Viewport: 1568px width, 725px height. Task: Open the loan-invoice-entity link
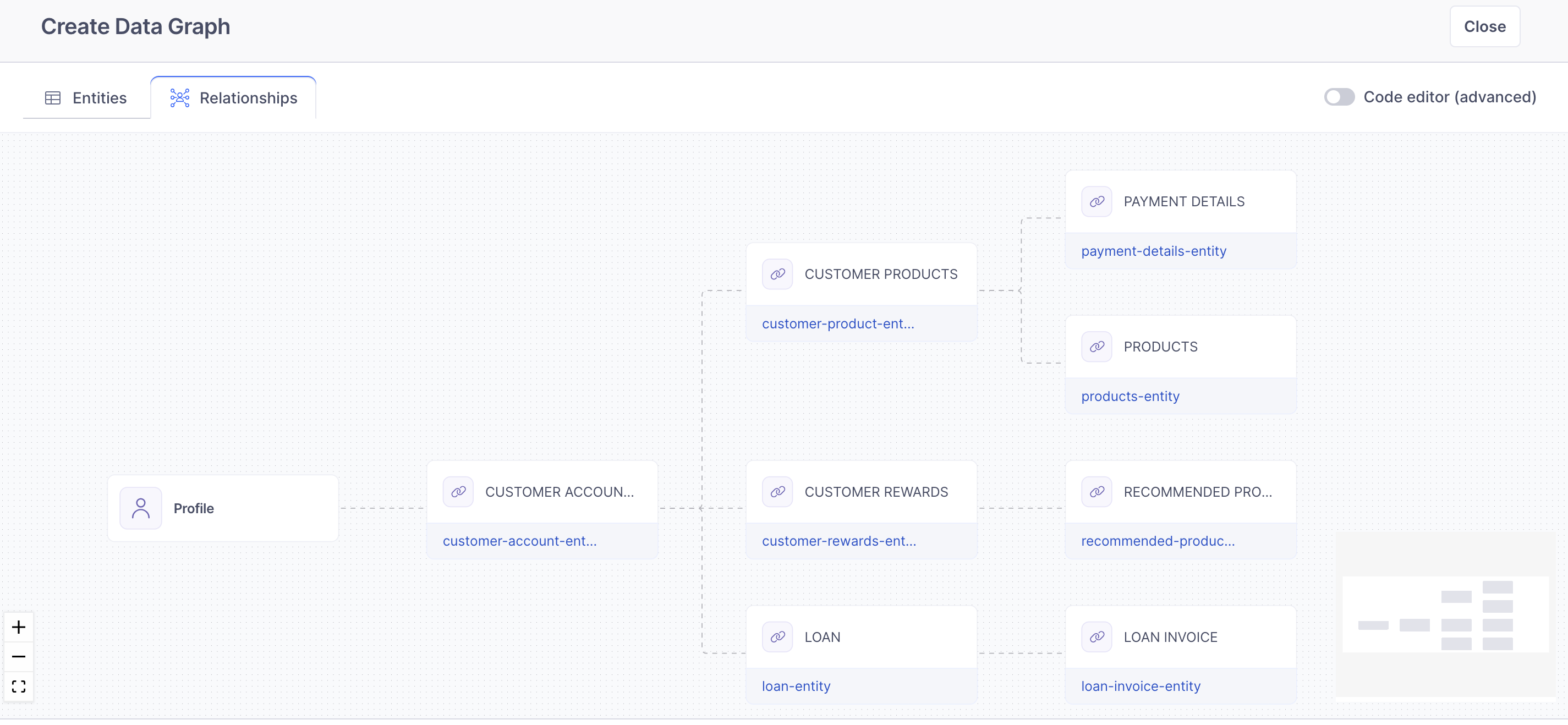(x=1141, y=686)
